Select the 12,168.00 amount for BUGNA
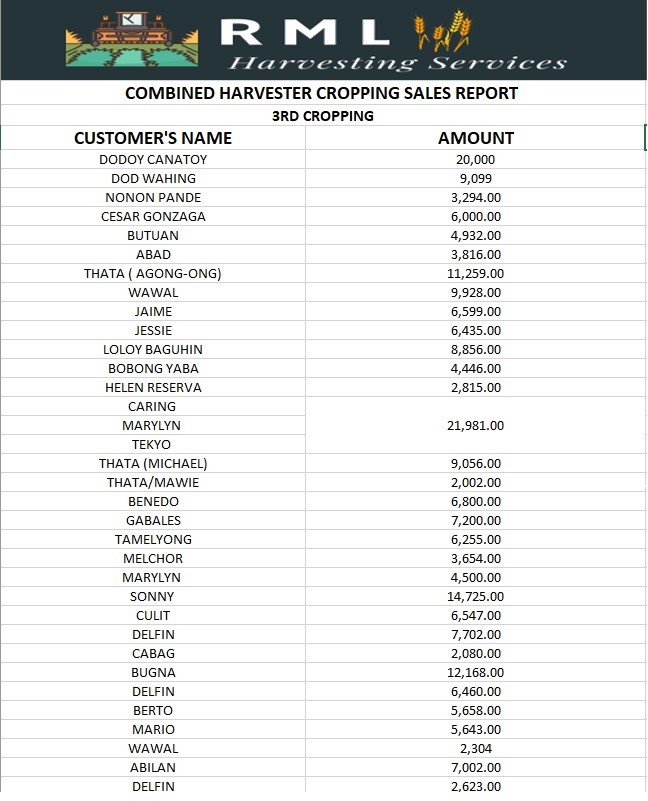Viewport: 648px width, 801px height. (475, 673)
